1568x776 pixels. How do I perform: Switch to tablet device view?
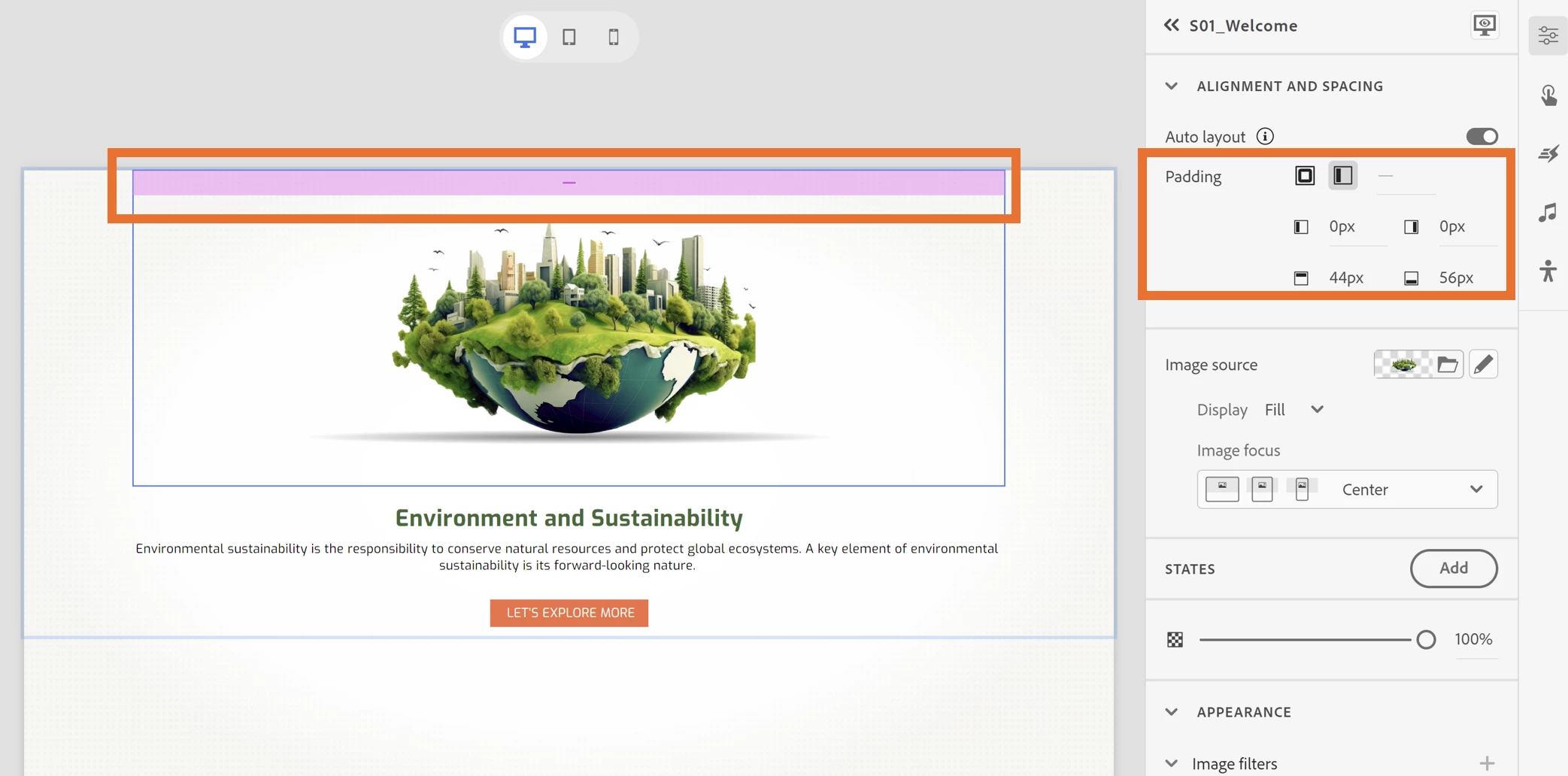click(x=569, y=37)
